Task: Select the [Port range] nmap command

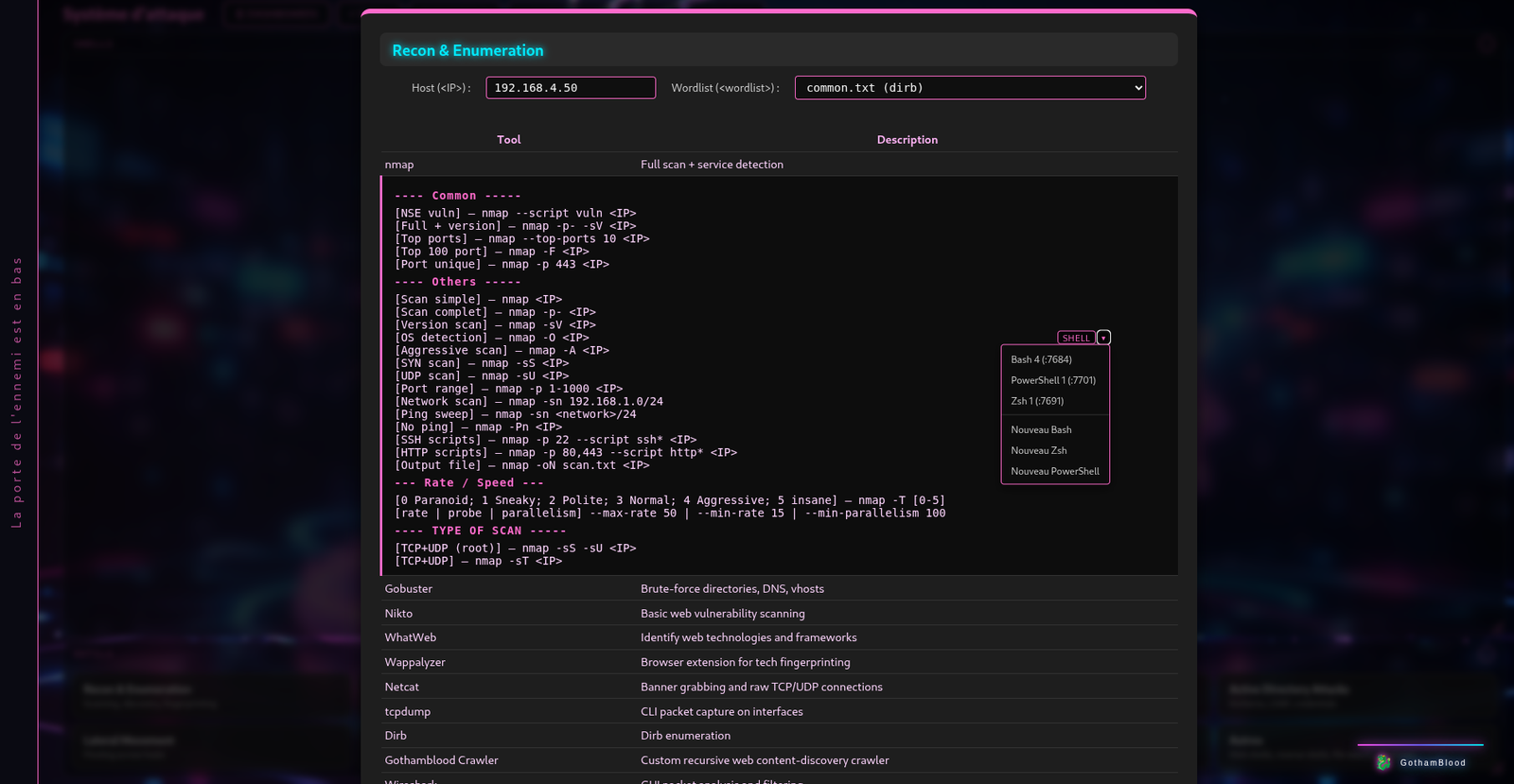Action: pyautogui.click(x=509, y=389)
